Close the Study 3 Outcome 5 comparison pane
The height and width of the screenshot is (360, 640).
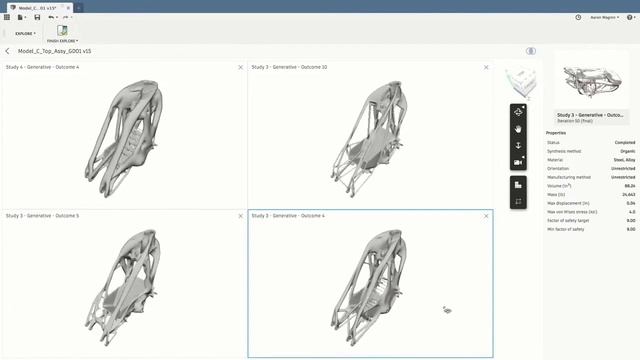tap(240, 216)
